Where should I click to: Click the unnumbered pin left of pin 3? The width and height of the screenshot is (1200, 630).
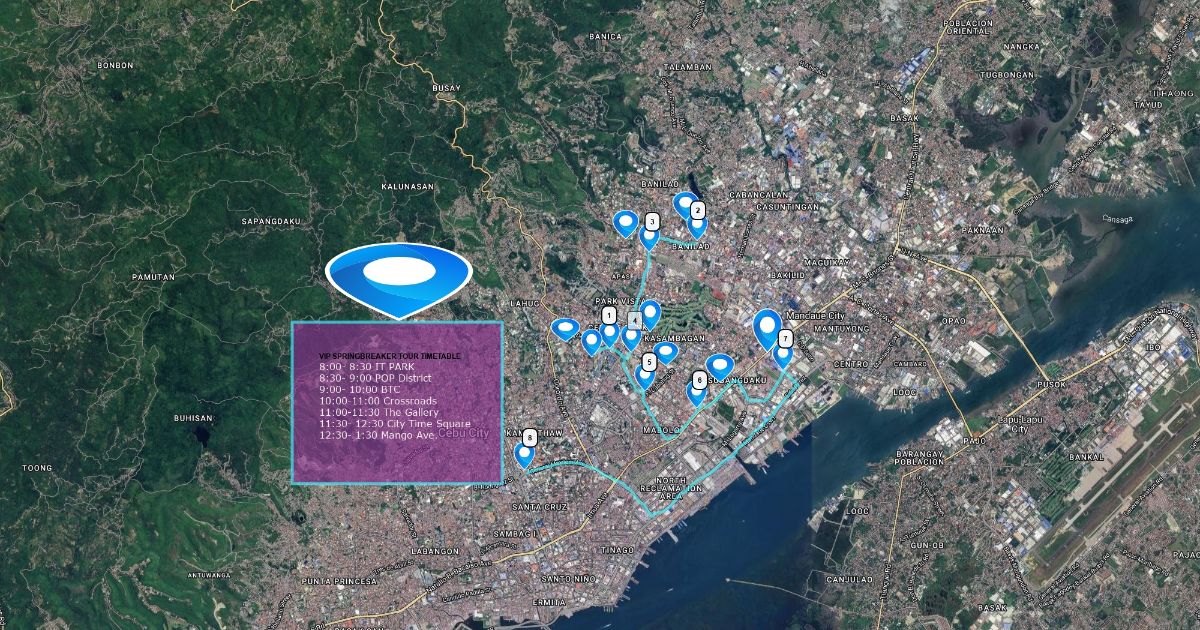tap(626, 222)
